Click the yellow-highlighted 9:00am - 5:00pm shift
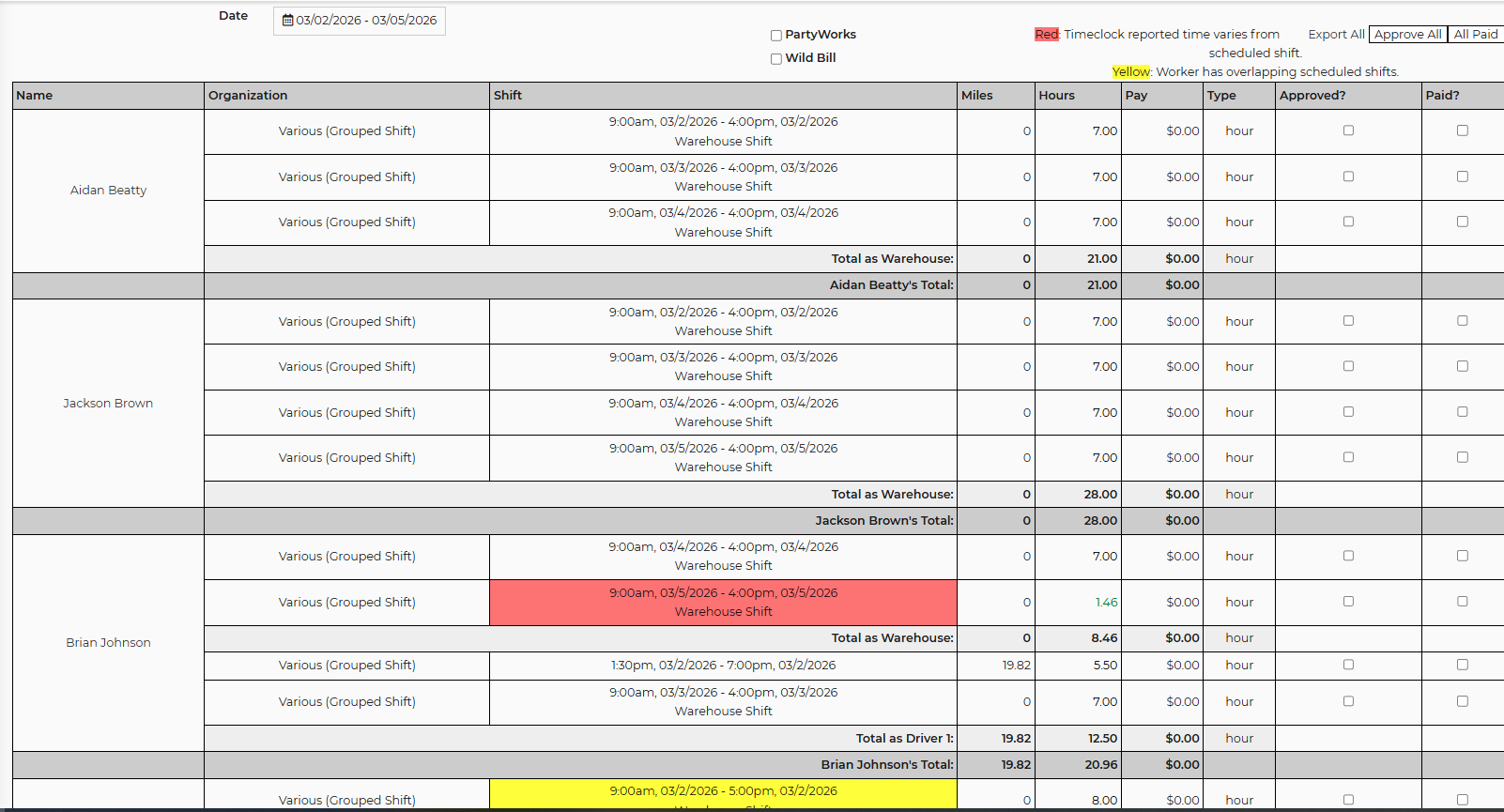The width and height of the screenshot is (1504, 812). (x=723, y=791)
